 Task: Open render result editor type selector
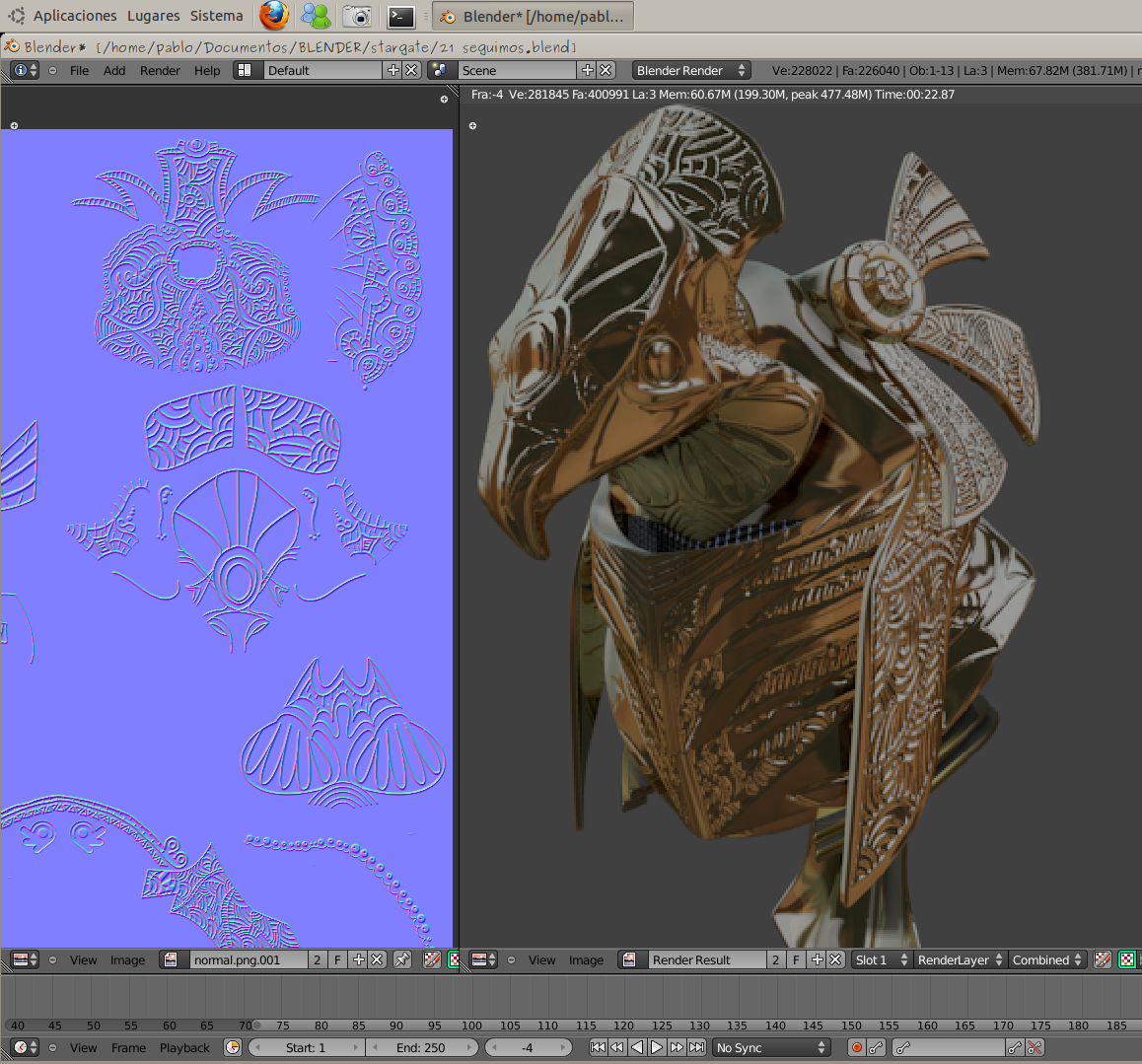pyautogui.click(x=483, y=959)
